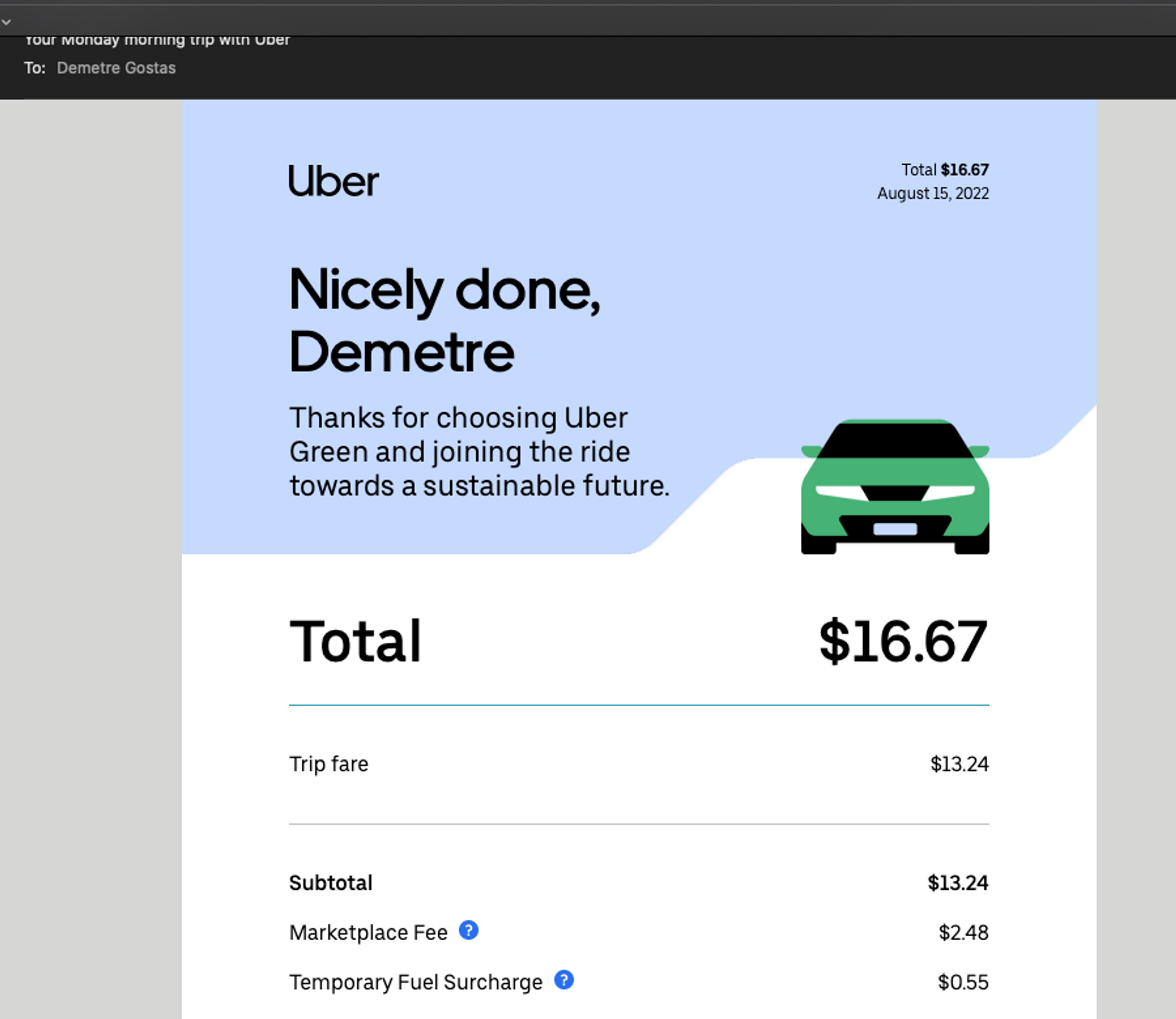The width and height of the screenshot is (1176, 1019).
Task: Click recipient name Demetre Gostas
Action: tap(116, 68)
